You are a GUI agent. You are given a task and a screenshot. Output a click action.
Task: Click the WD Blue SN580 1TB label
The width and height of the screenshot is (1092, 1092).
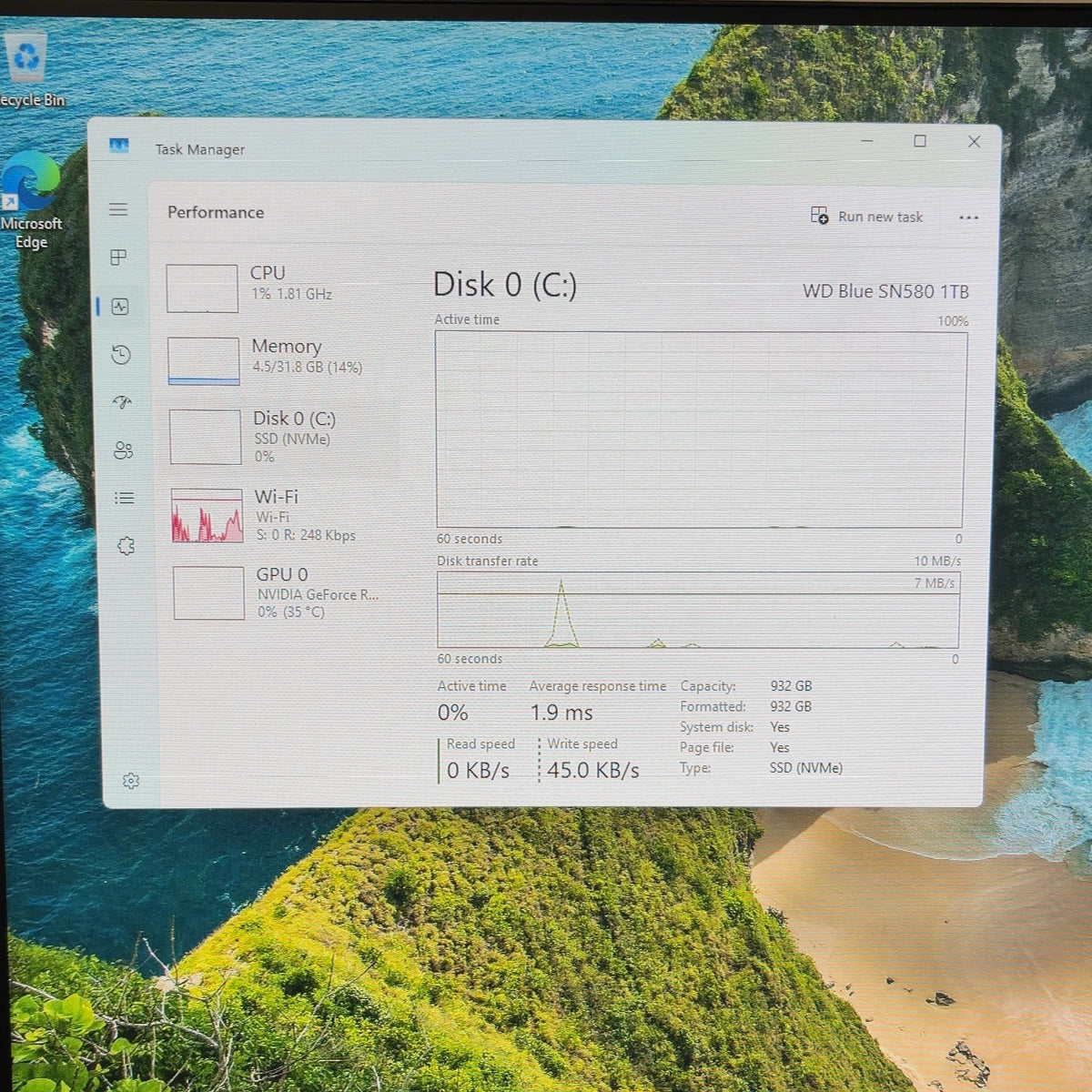coord(885,292)
